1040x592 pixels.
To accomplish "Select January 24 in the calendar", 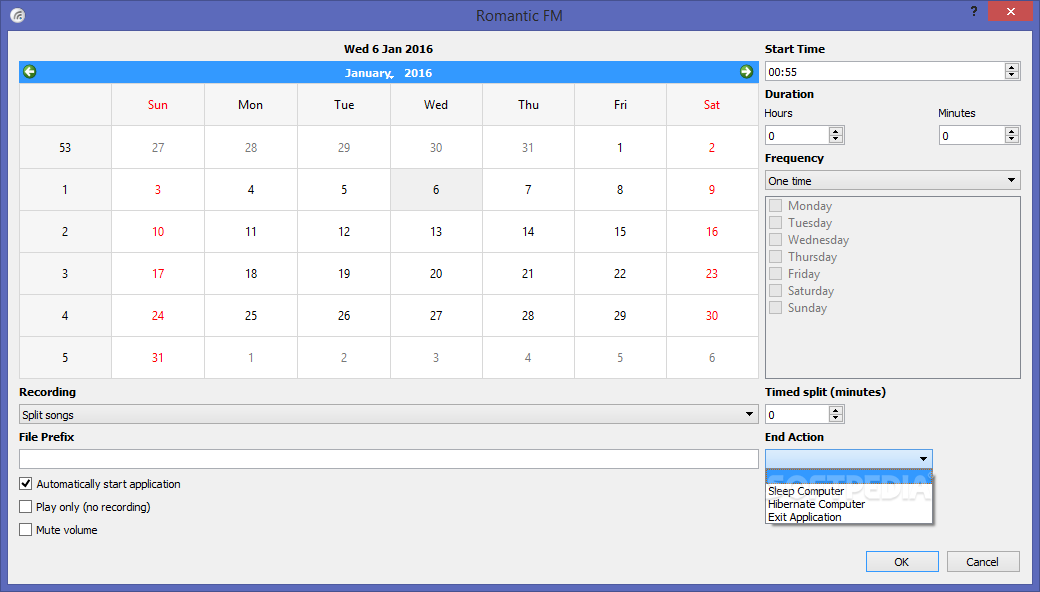I will click(158, 316).
